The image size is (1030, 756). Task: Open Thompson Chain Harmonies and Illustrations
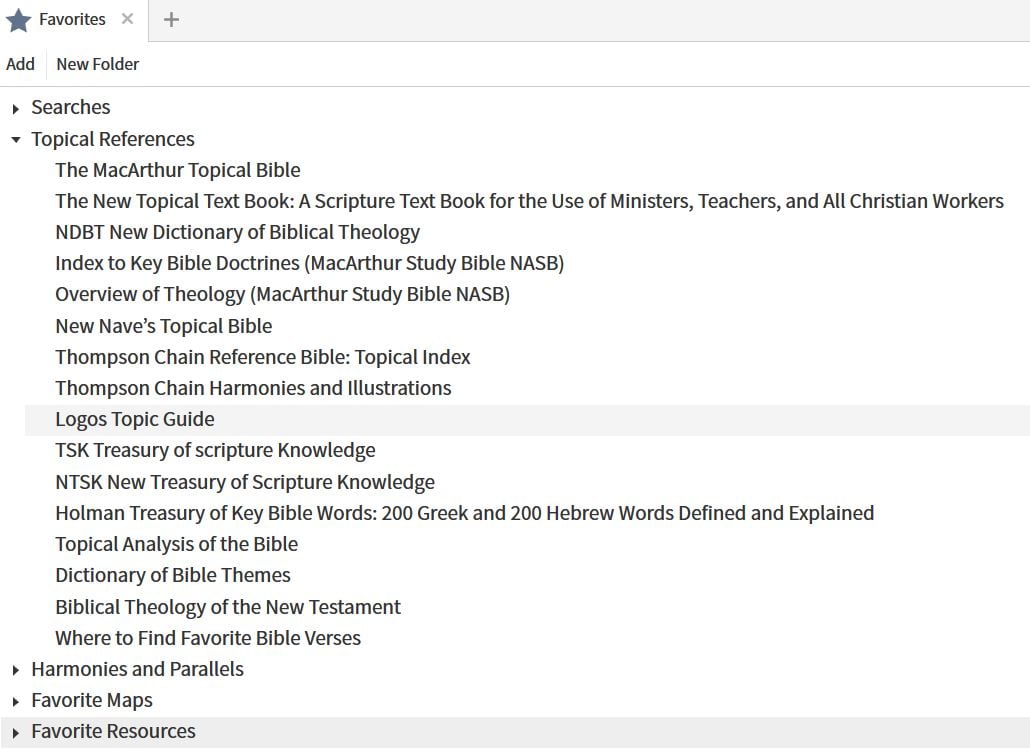point(252,388)
